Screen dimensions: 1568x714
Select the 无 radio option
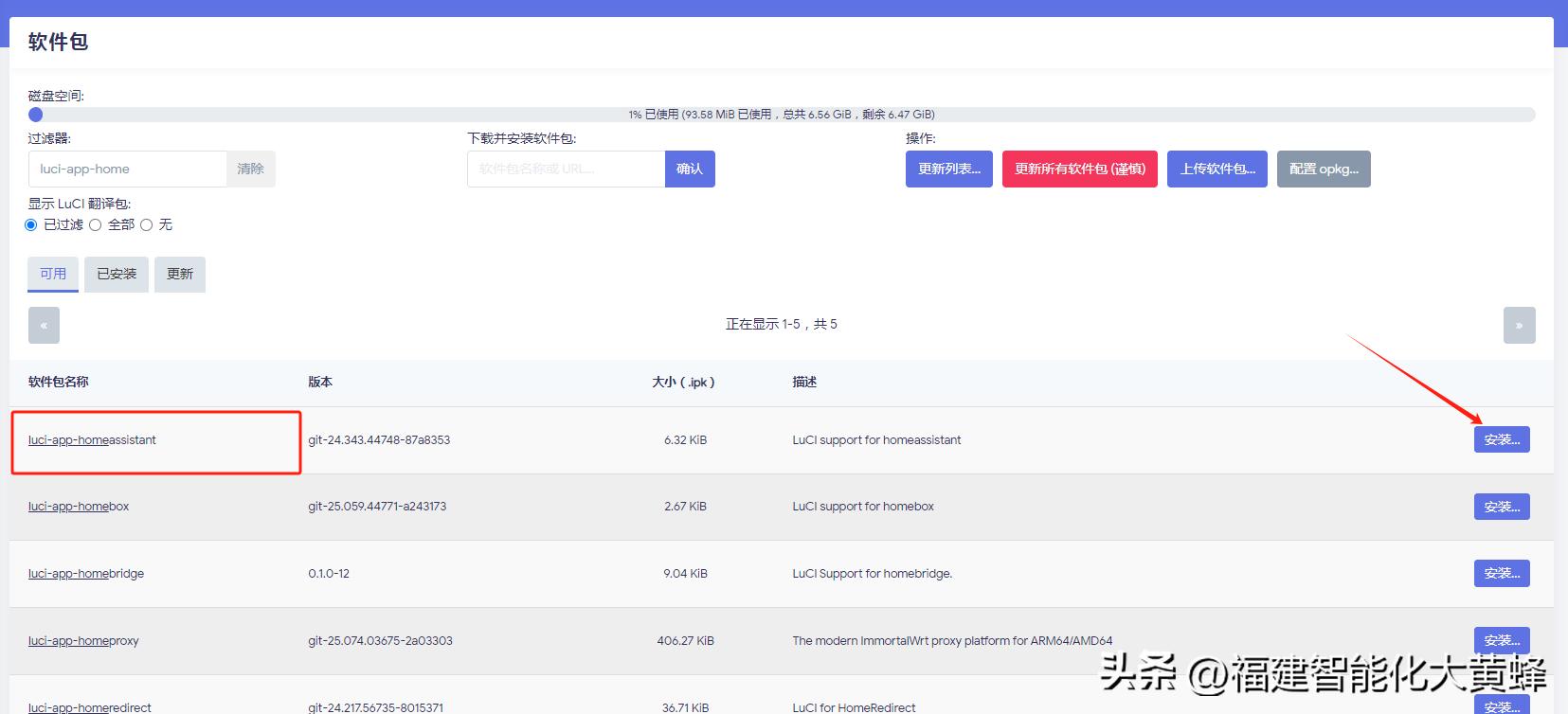tap(146, 224)
